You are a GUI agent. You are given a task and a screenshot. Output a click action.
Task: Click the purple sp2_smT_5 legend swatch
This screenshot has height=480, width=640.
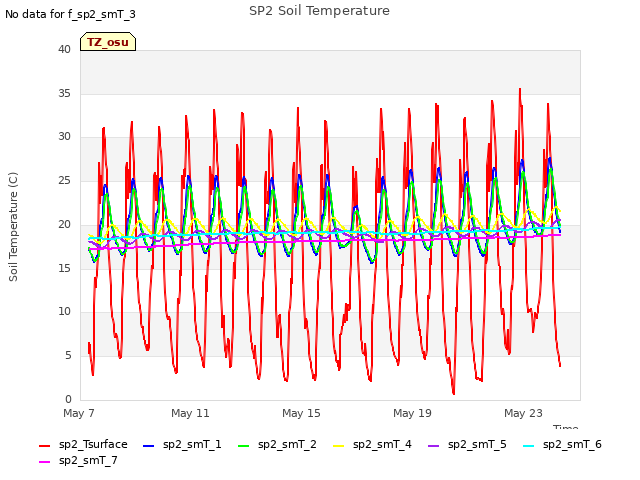pyautogui.click(x=433, y=446)
